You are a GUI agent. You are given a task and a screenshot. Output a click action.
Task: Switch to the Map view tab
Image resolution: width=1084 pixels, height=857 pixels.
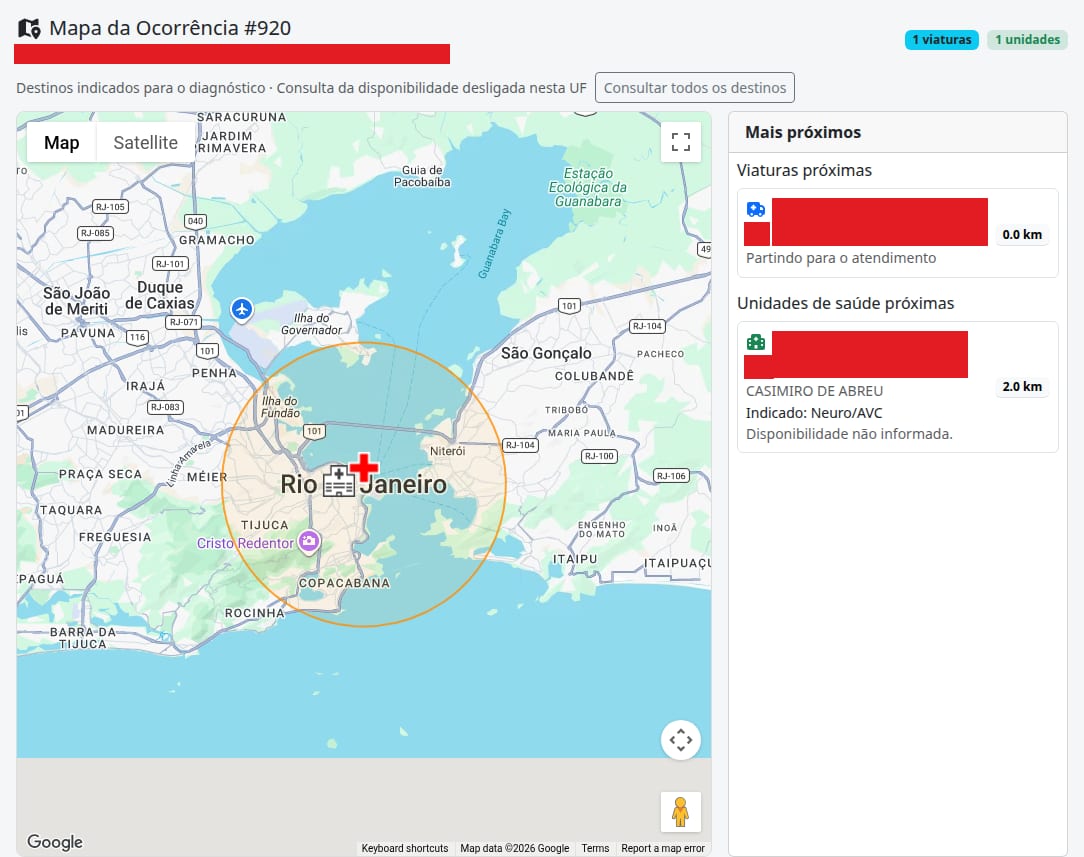click(x=62, y=142)
